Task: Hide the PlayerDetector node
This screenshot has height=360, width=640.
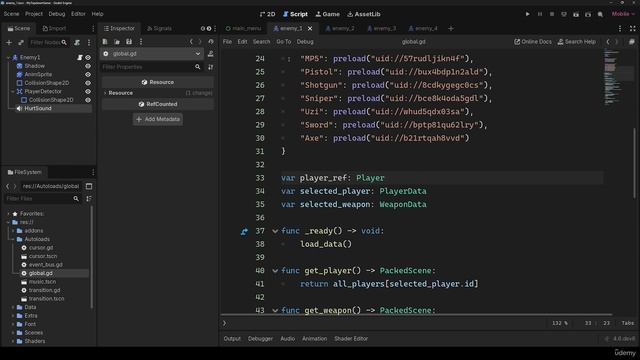Action: click(88, 91)
